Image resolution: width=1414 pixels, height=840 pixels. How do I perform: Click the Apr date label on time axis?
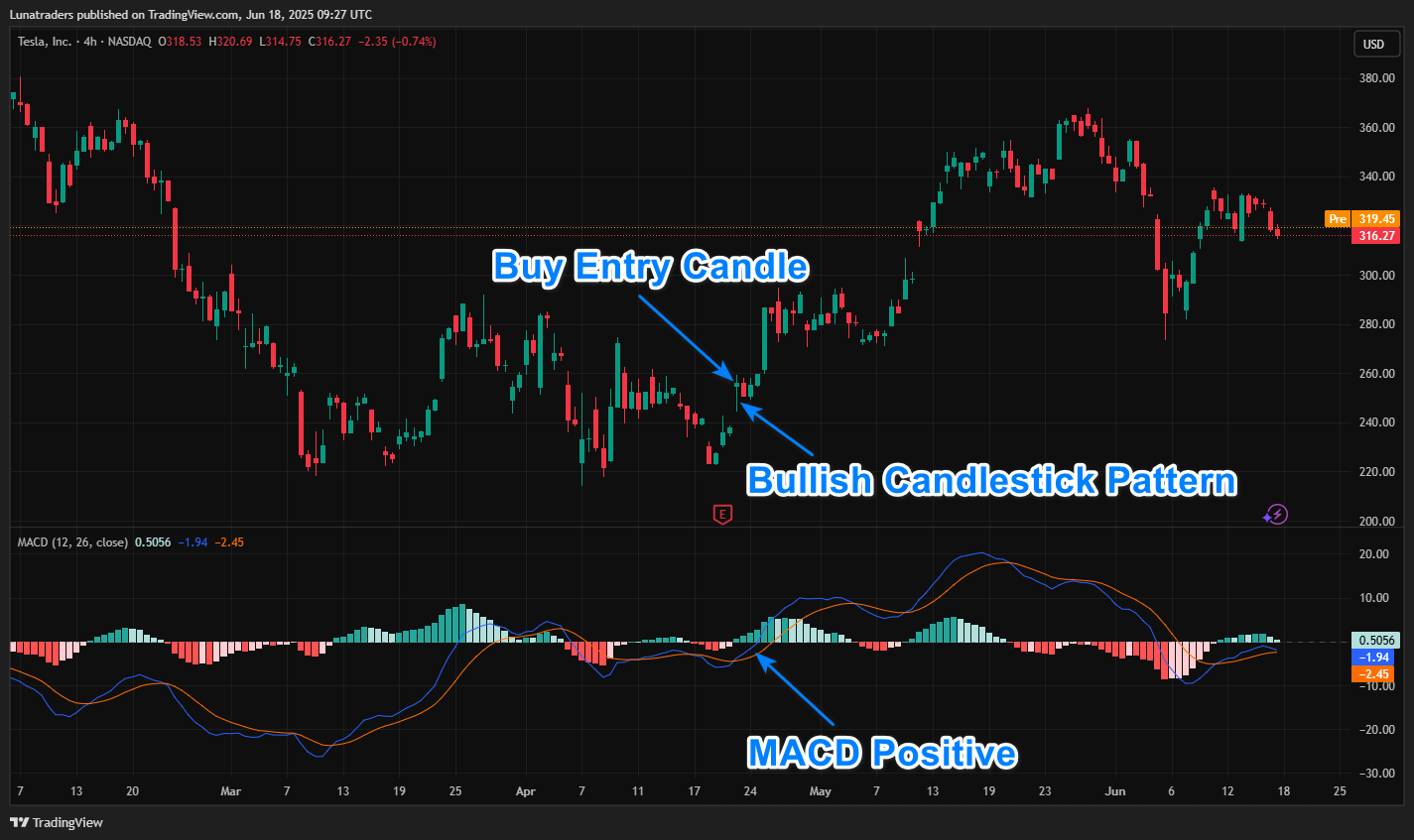click(x=526, y=791)
